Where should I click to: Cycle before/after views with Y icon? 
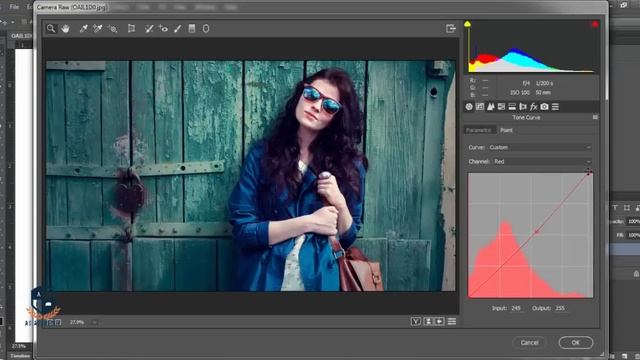click(416, 322)
